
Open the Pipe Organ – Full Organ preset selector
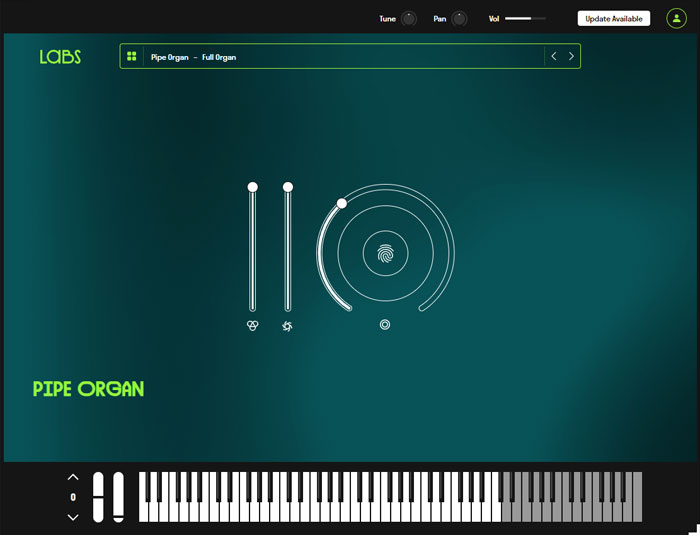[x=350, y=56]
